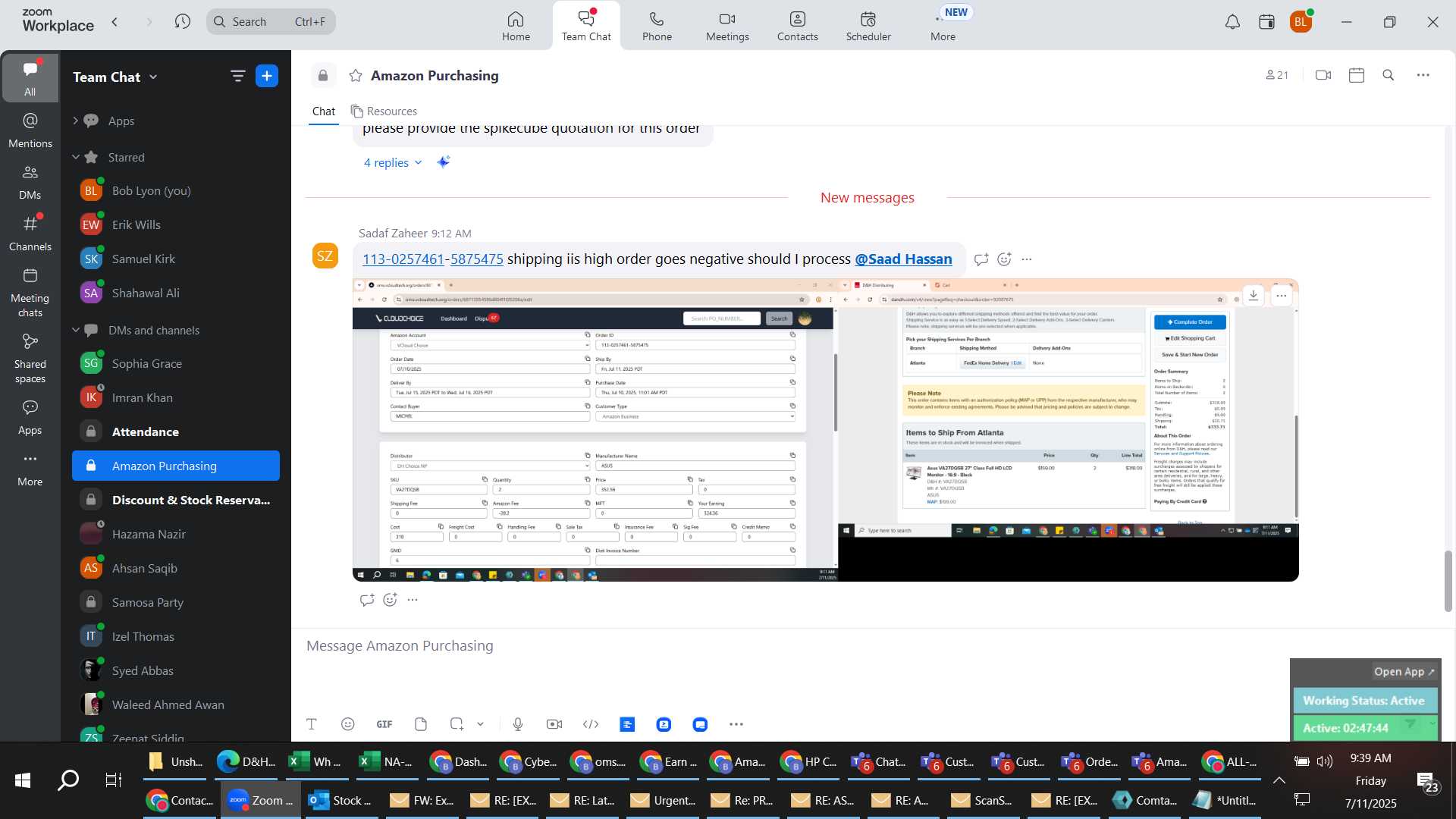
Task: Open order link 113-0257461
Action: [x=403, y=259]
